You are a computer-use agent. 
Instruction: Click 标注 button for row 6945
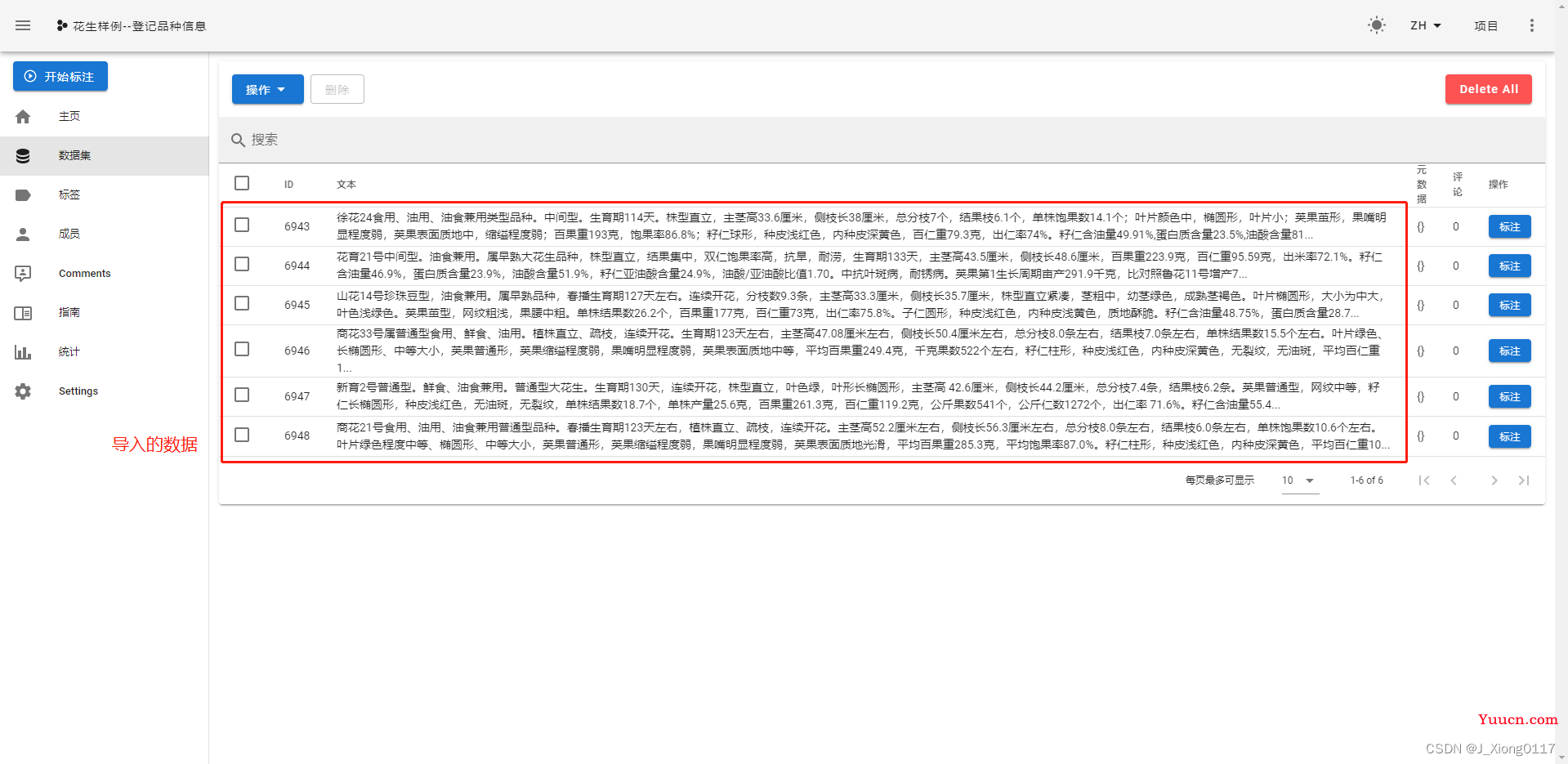point(1509,305)
